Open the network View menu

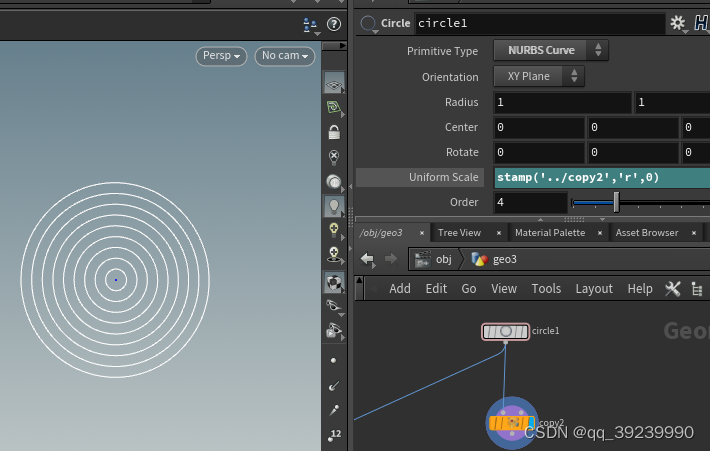[504, 289]
